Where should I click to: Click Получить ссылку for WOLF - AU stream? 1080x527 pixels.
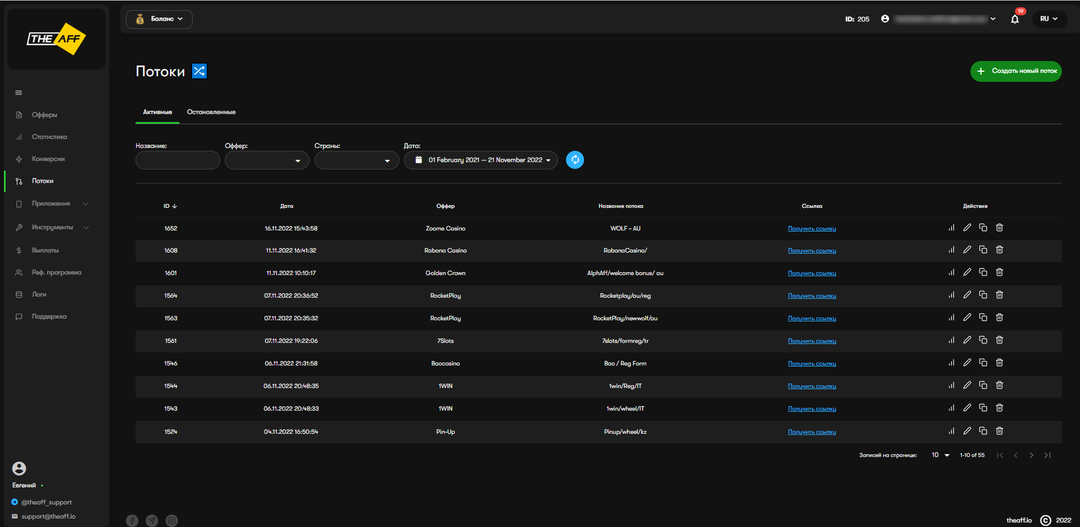pos(811,228)
